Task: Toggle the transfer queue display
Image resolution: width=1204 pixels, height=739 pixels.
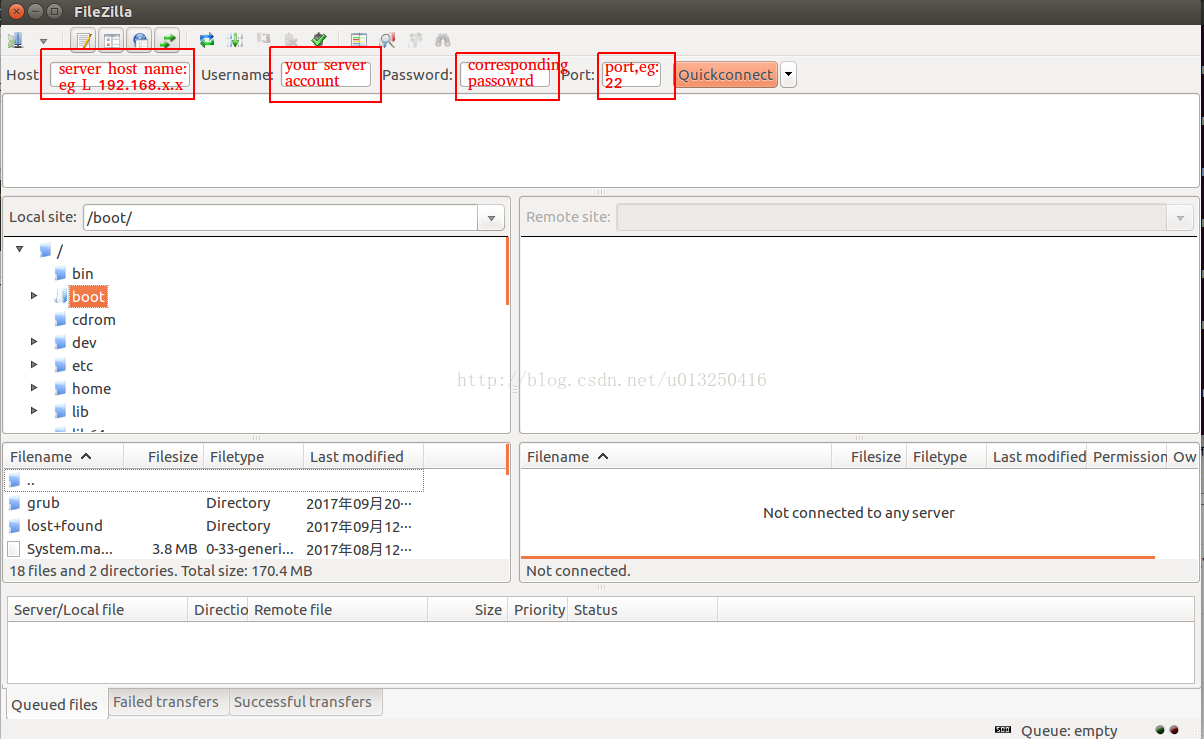Action: tap(167, 41)
